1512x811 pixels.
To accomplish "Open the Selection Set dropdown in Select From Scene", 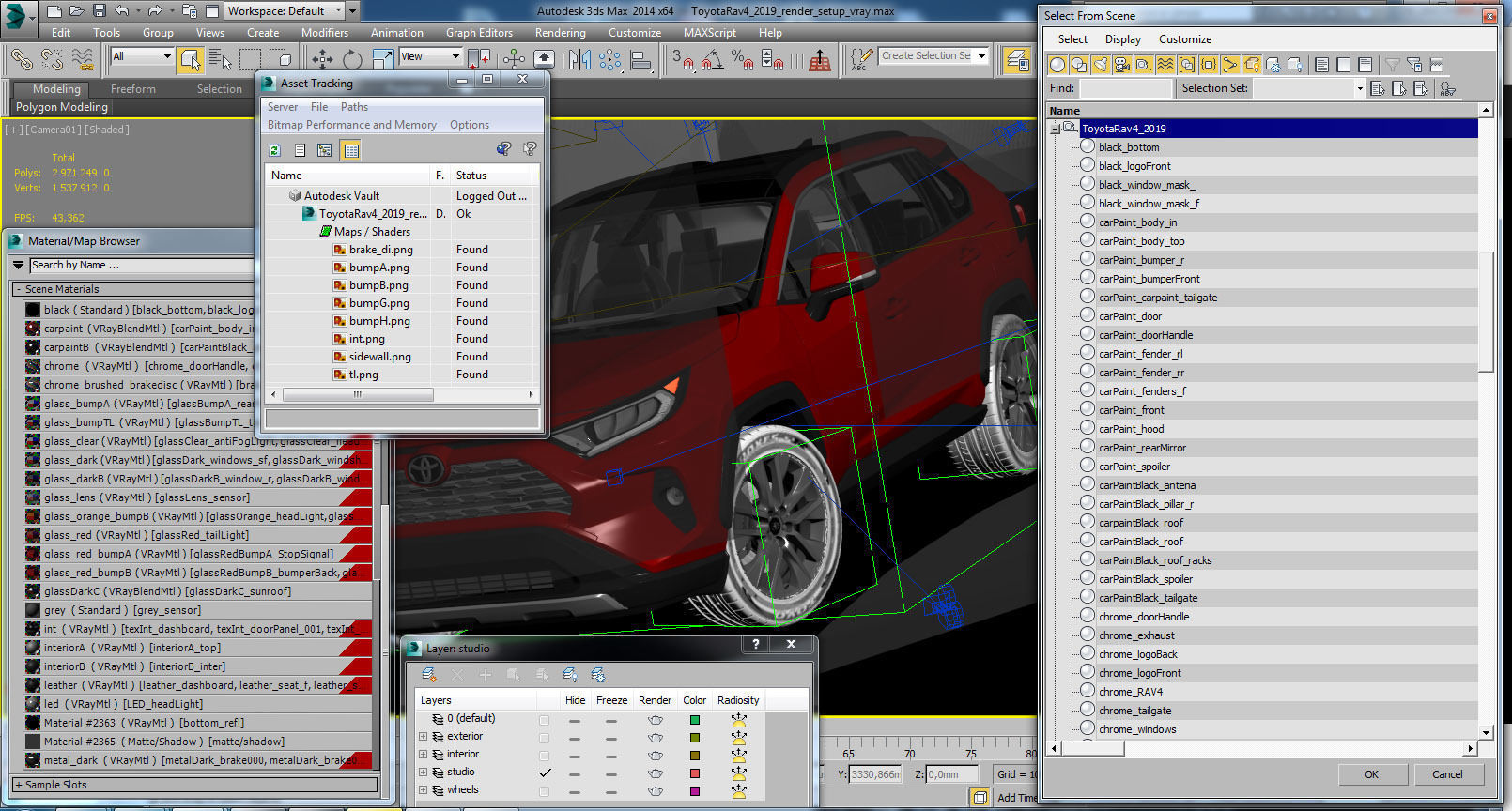I will pyautogui.click(x=1359, y=88).
